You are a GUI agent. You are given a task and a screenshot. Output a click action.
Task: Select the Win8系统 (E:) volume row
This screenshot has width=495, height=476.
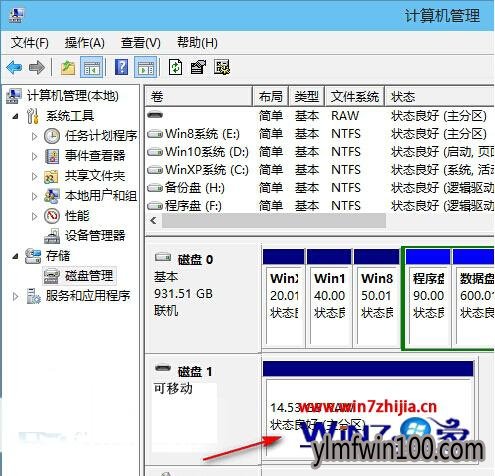pos(319,134)
